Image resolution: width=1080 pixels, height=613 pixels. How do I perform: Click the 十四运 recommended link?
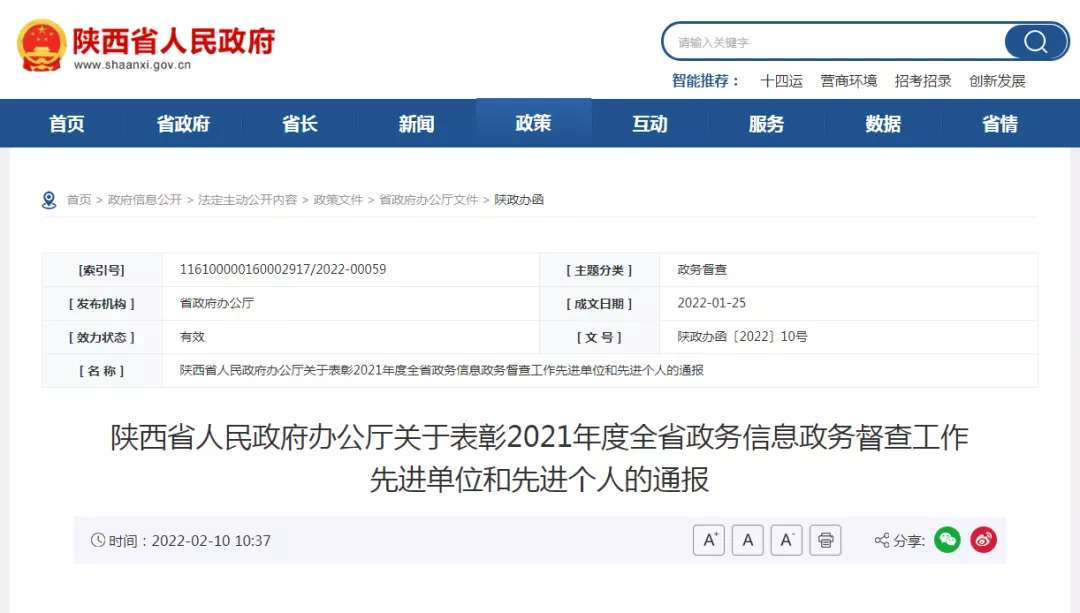781,81
